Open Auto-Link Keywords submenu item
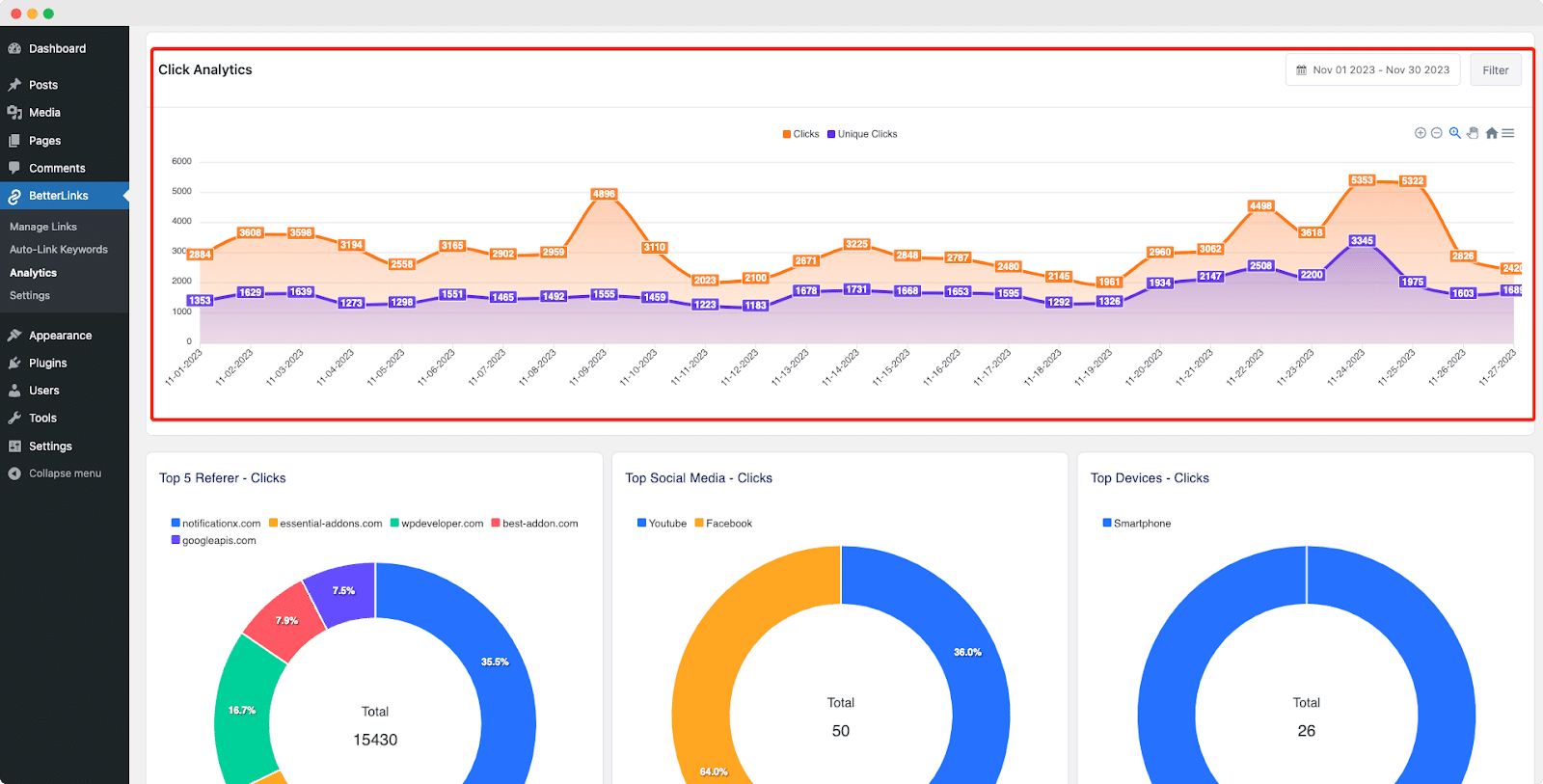Viewport: 1543px width, 784px height. click(x=59, y=250)
